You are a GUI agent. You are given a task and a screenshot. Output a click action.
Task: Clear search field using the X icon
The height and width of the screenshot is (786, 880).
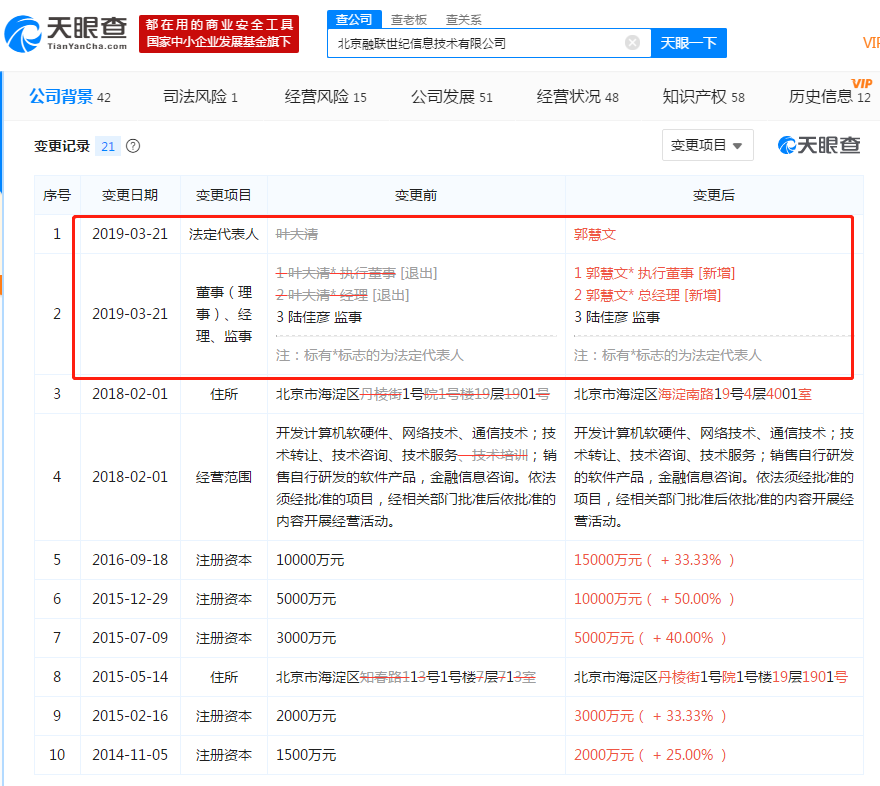632,42
